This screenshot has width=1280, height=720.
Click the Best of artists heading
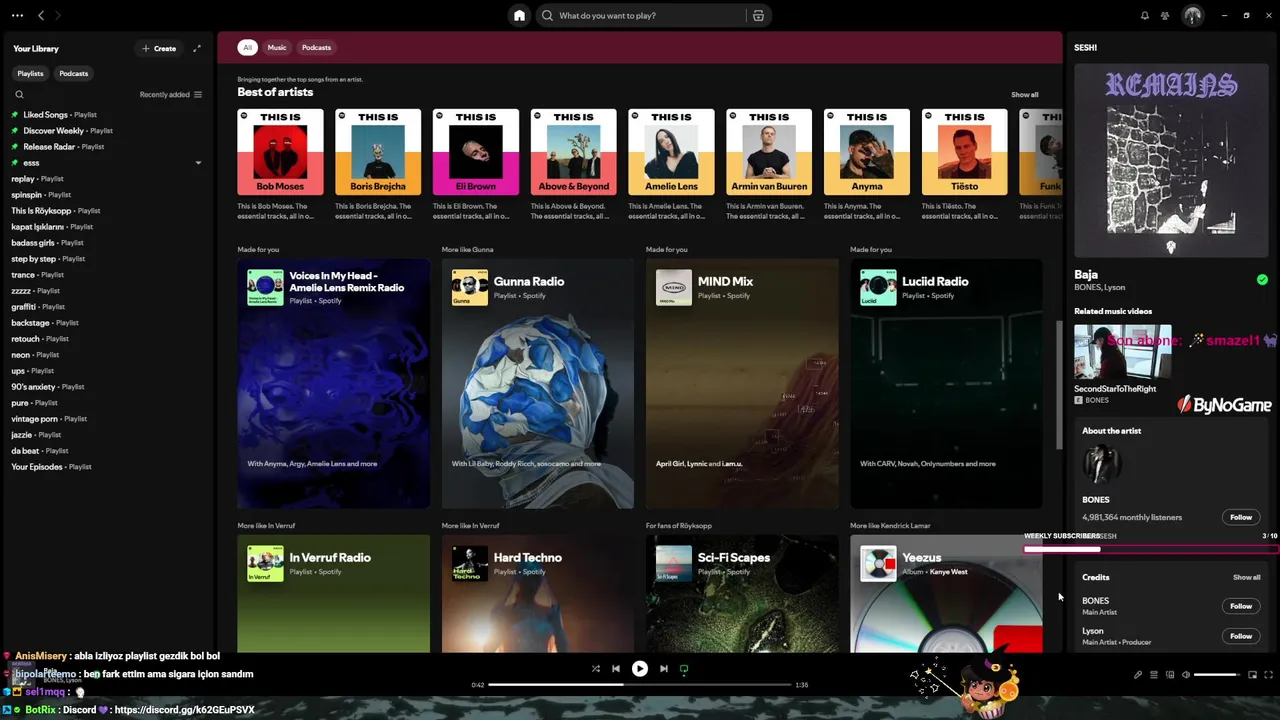pos(275,92)
